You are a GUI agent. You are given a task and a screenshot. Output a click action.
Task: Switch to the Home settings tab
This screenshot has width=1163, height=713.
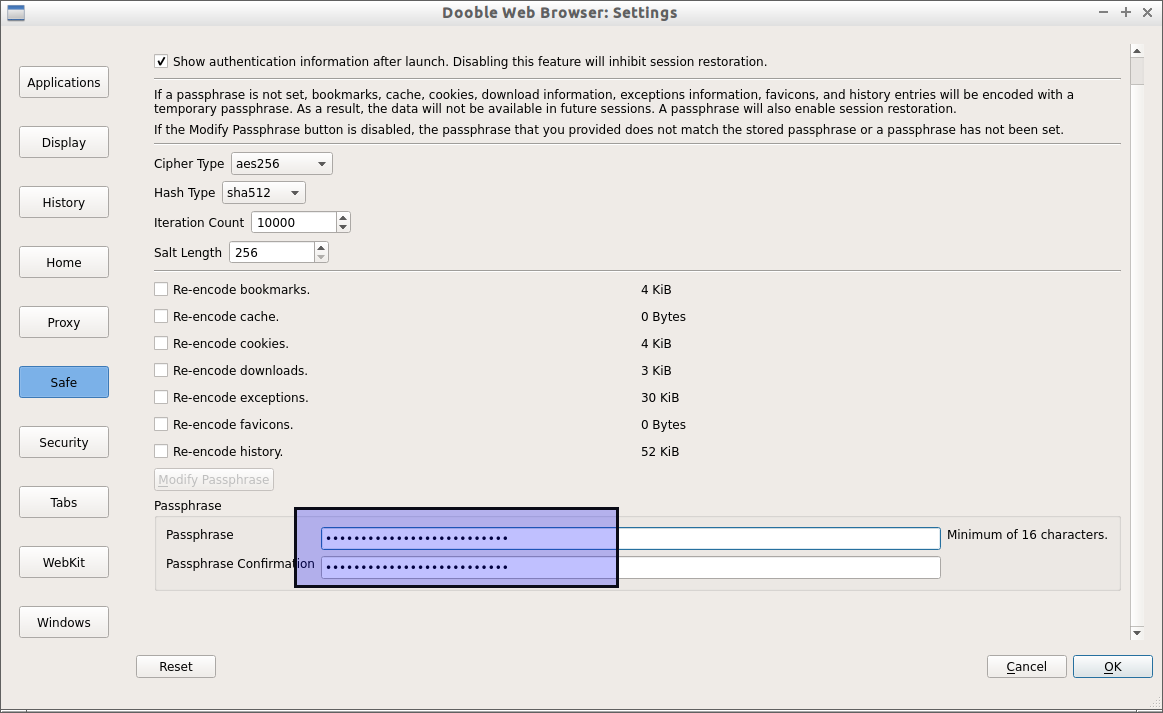[x=64, y=263]
